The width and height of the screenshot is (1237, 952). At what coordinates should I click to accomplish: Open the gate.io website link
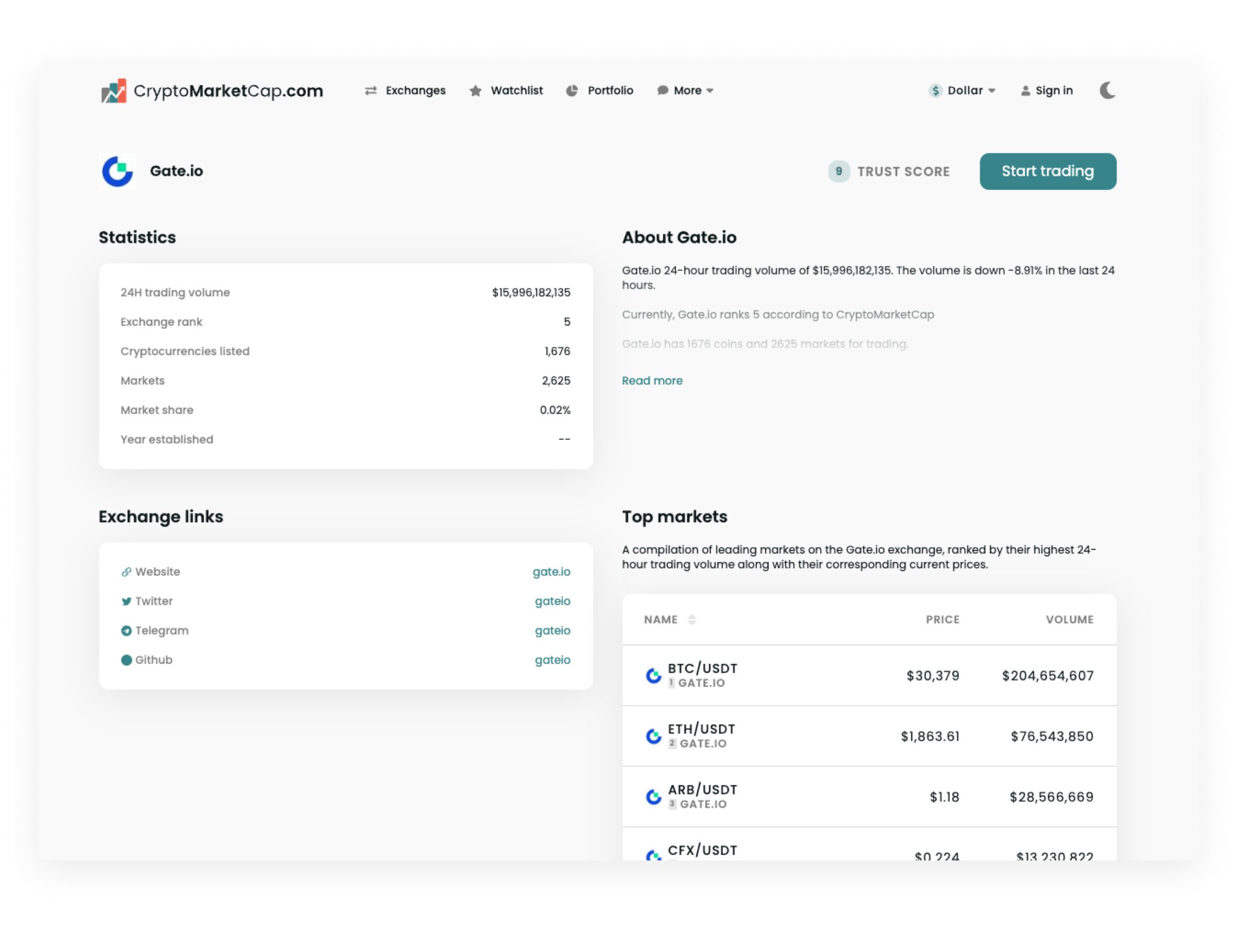[551, 572]
